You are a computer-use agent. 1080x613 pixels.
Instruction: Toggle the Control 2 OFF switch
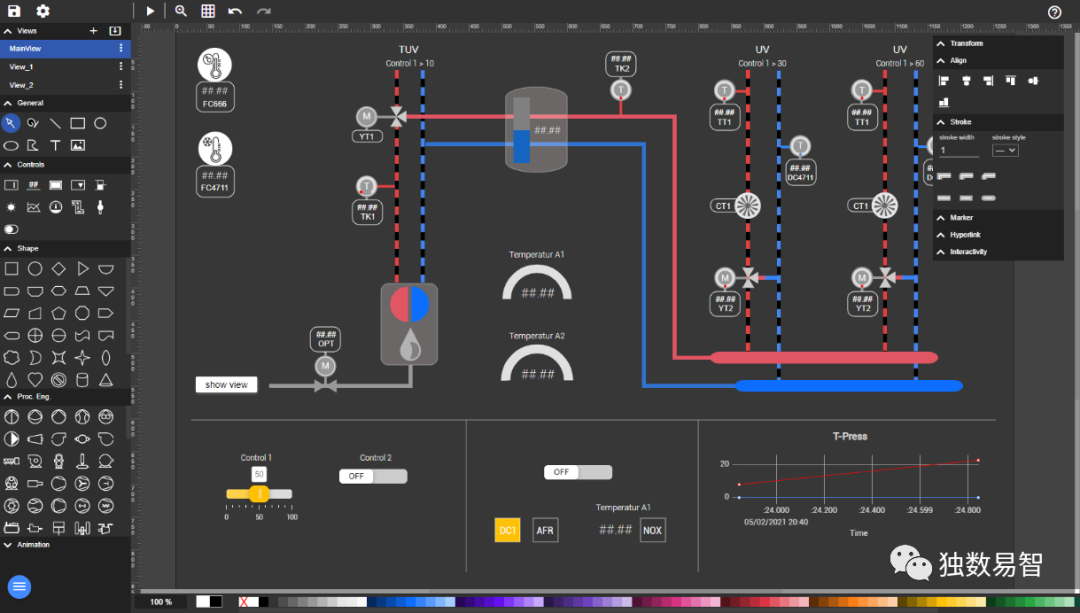point(373,476)
